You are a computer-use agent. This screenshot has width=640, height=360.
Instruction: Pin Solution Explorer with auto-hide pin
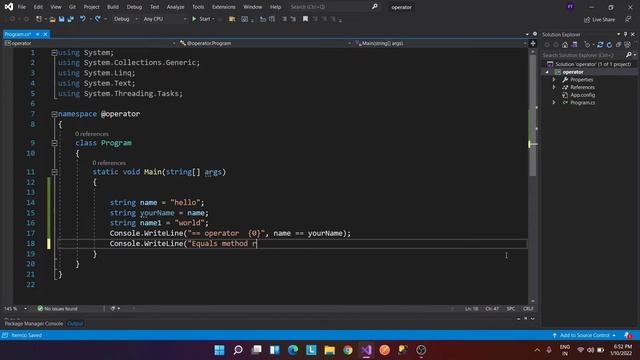tap(625, 35)
